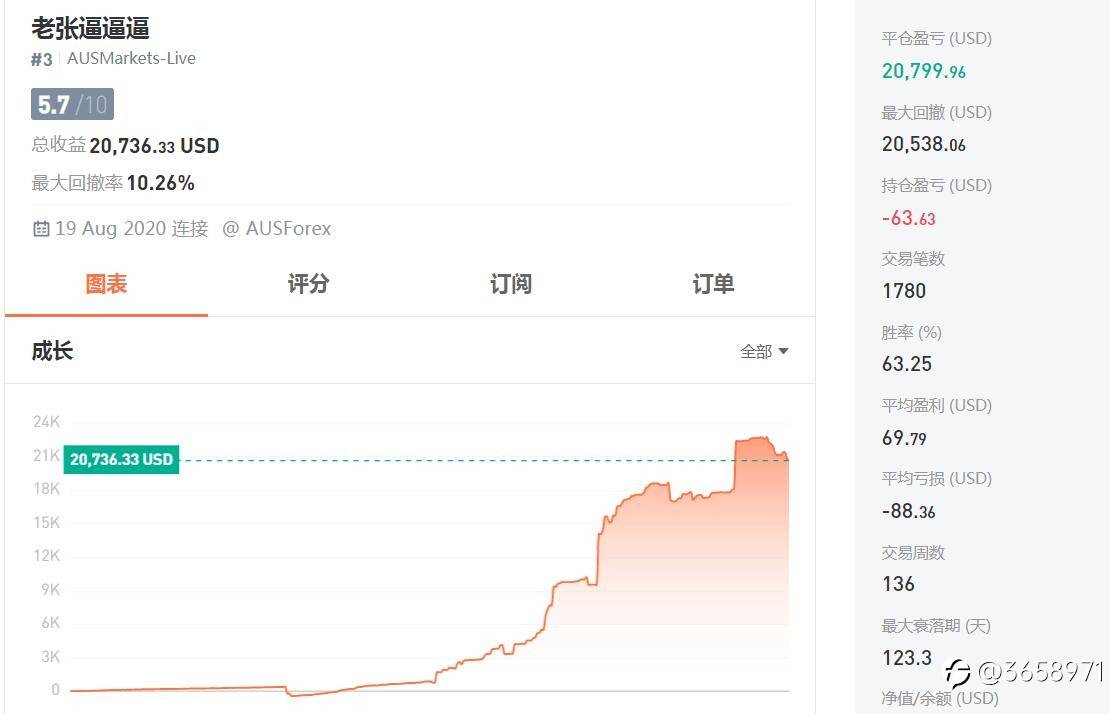The width and height of the screenshot is (1110, 714).
Task: Click the calendar icon beside 19 Aug 2020
Action: pyautogui.click(x=41, y=229)
